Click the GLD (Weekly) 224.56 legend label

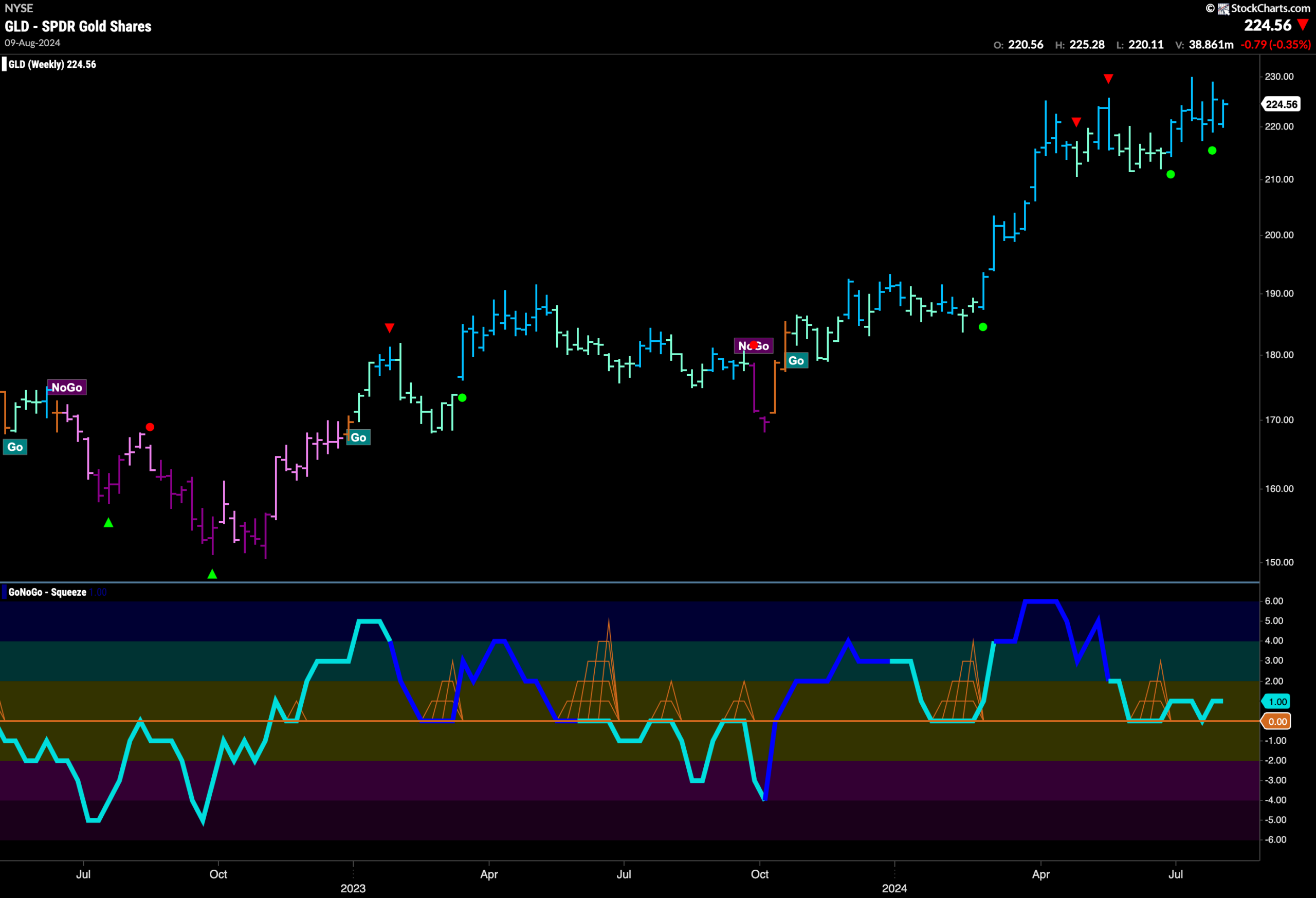click(52, 65)
